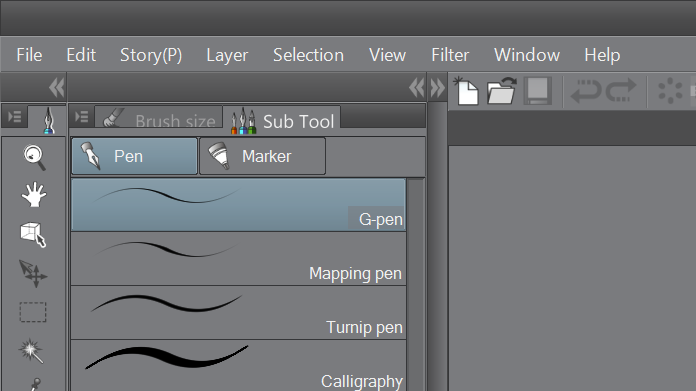This screenshot has width=696, height=391.
Task: Switch to the Sub Tool tab
Action: click(282, 120)
